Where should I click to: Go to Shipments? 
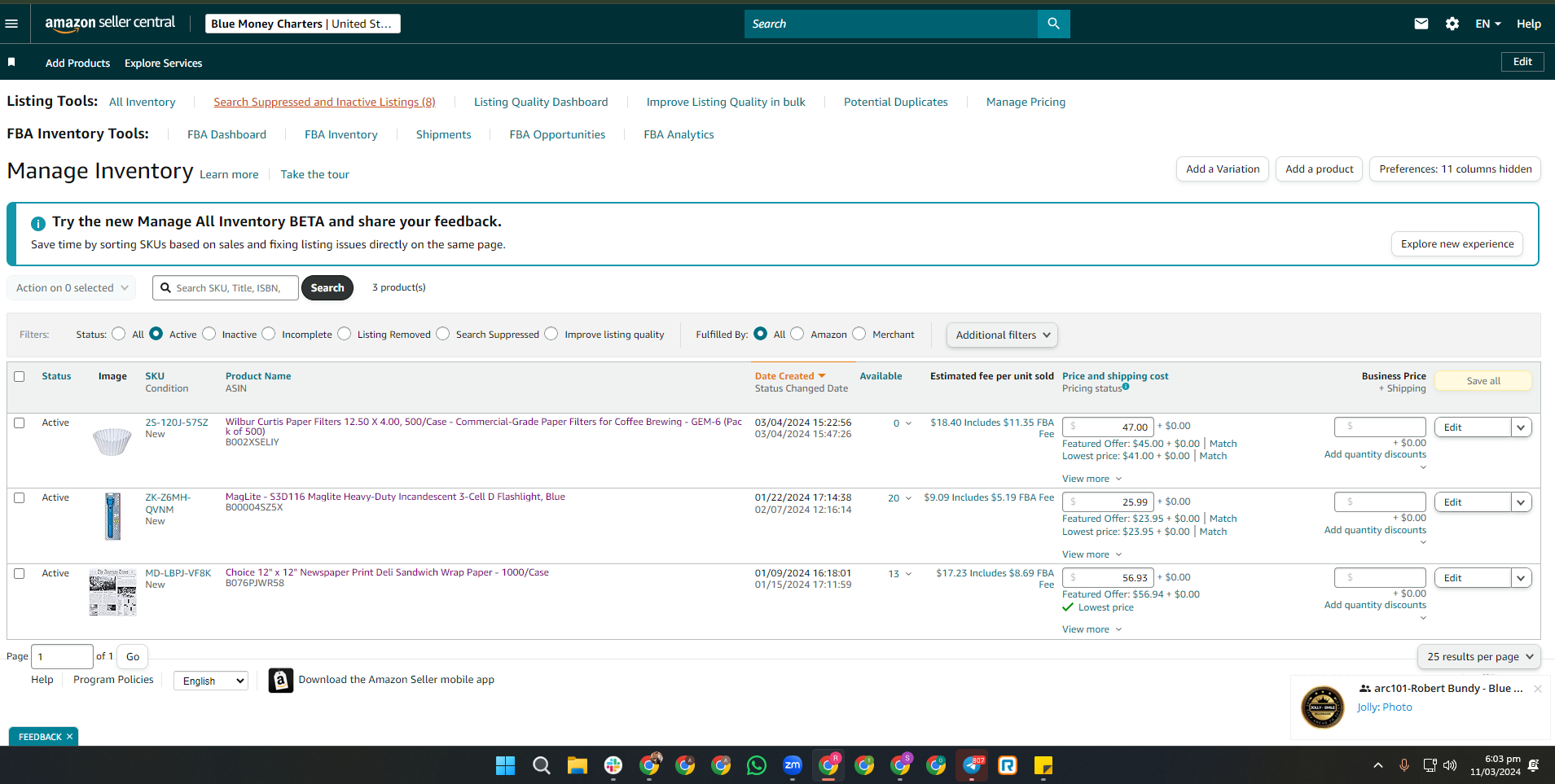click(443, 134)
